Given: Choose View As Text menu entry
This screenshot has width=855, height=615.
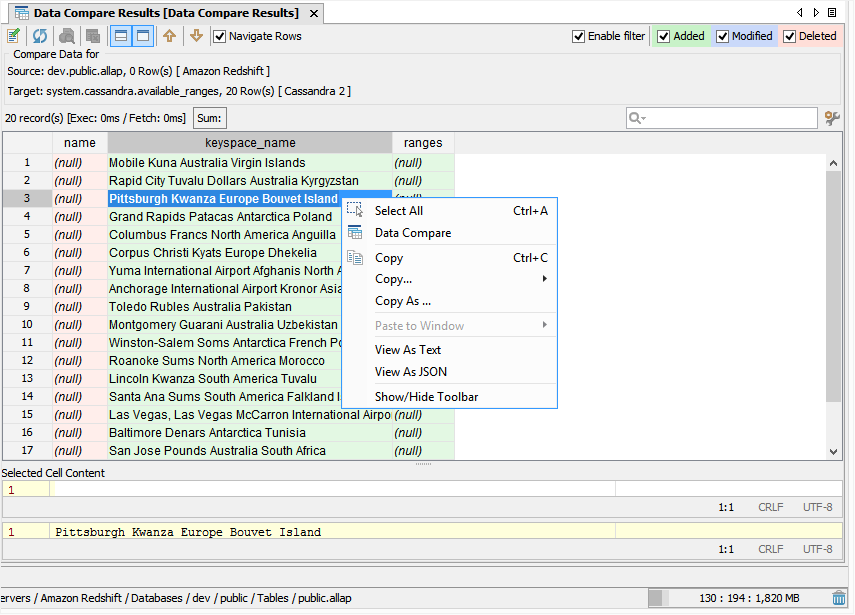Looking at the screenshot, I should click(449, 350).
